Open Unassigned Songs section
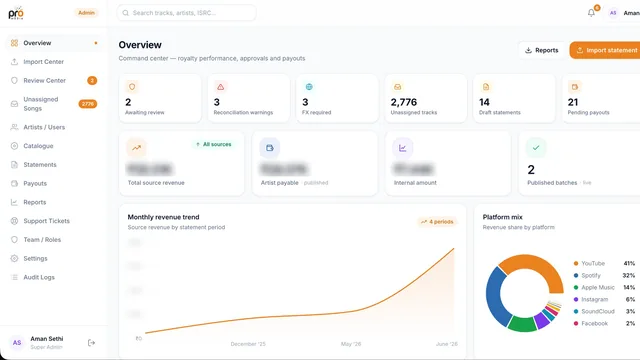Viewport: 640px width, 360px height. pos(54,104)
